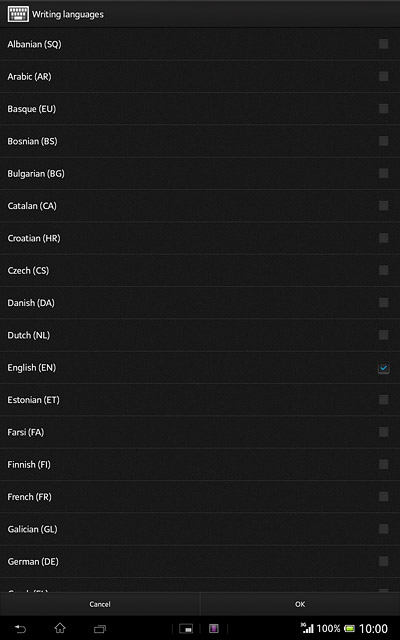This screenshot has width=400, height=640.
Task: Open the small apps window icon
Action: (186, 629)
